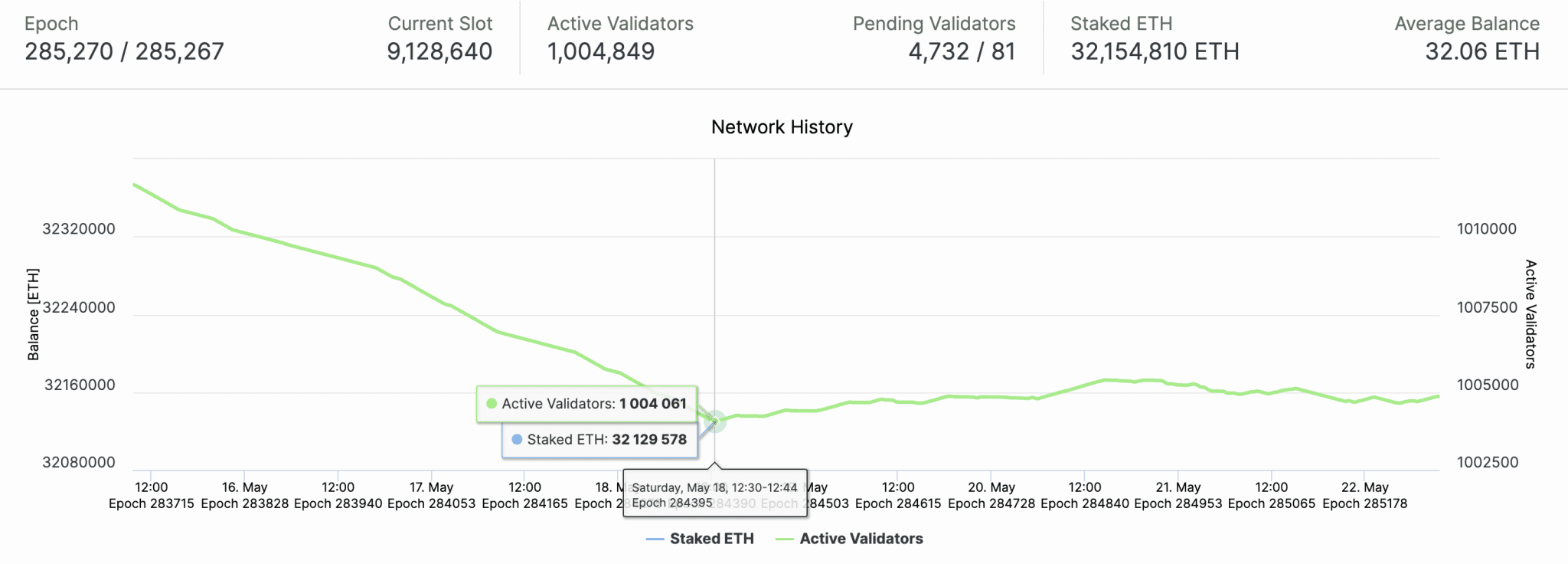
Task: Click the blue dot in the Staked ETH tooltip
Action: coord(517,440)
